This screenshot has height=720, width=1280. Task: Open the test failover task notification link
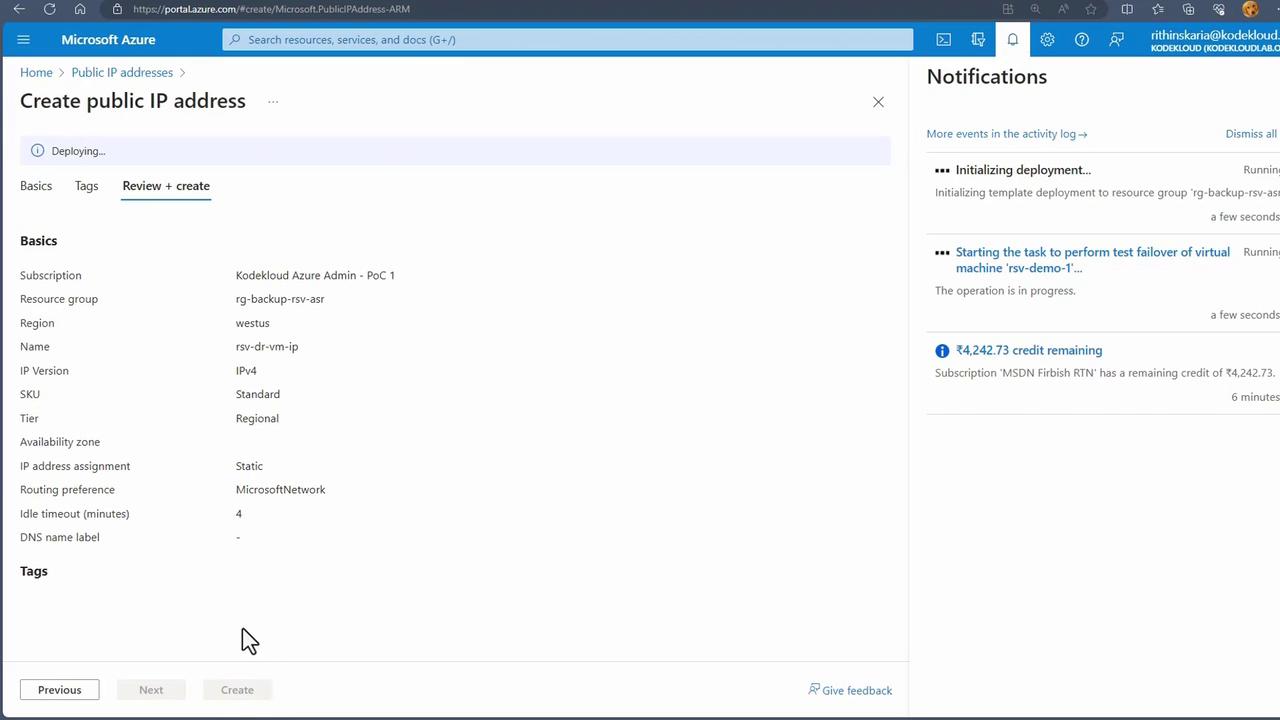tap(1093, 260)
